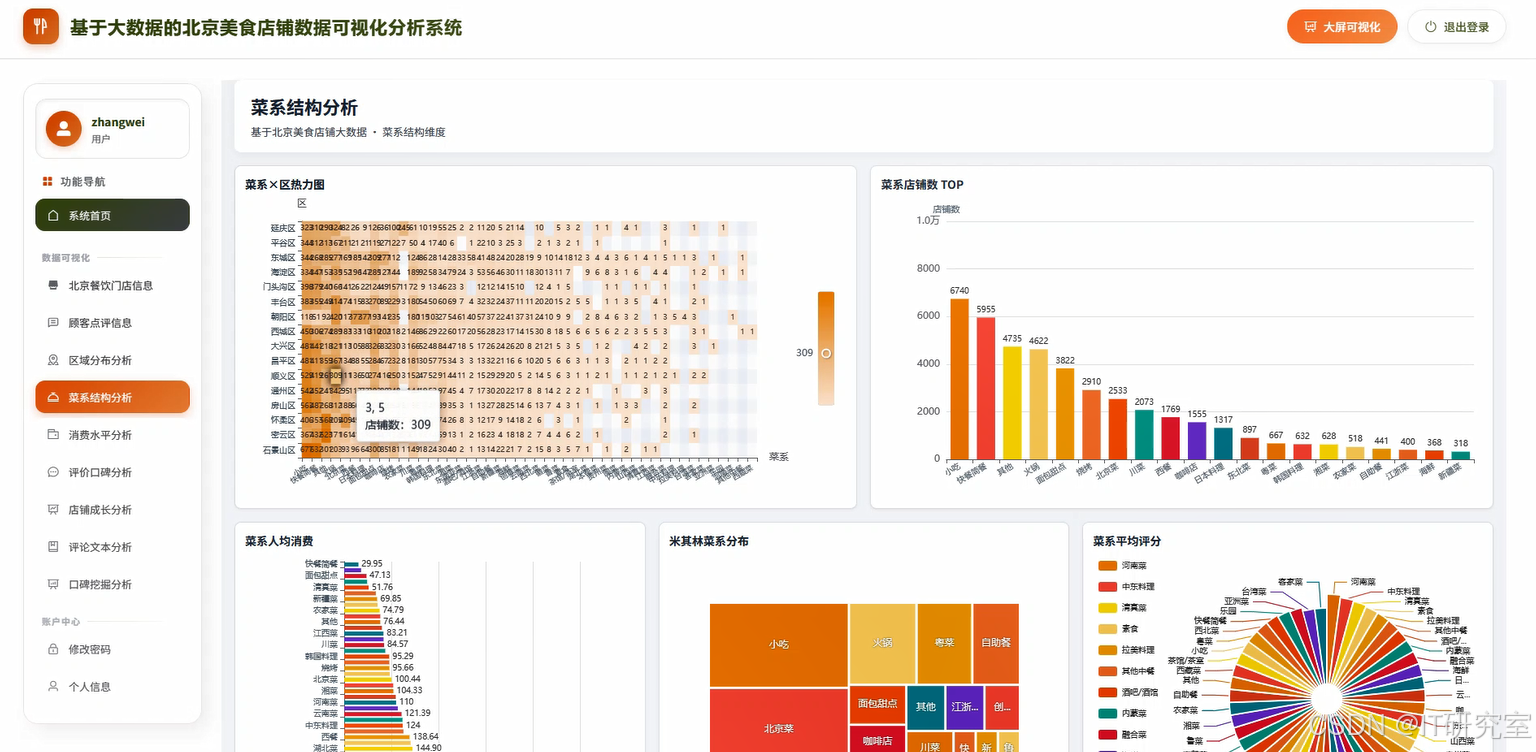Click the 功能导航 grid icon

click(x=47, y=182)
